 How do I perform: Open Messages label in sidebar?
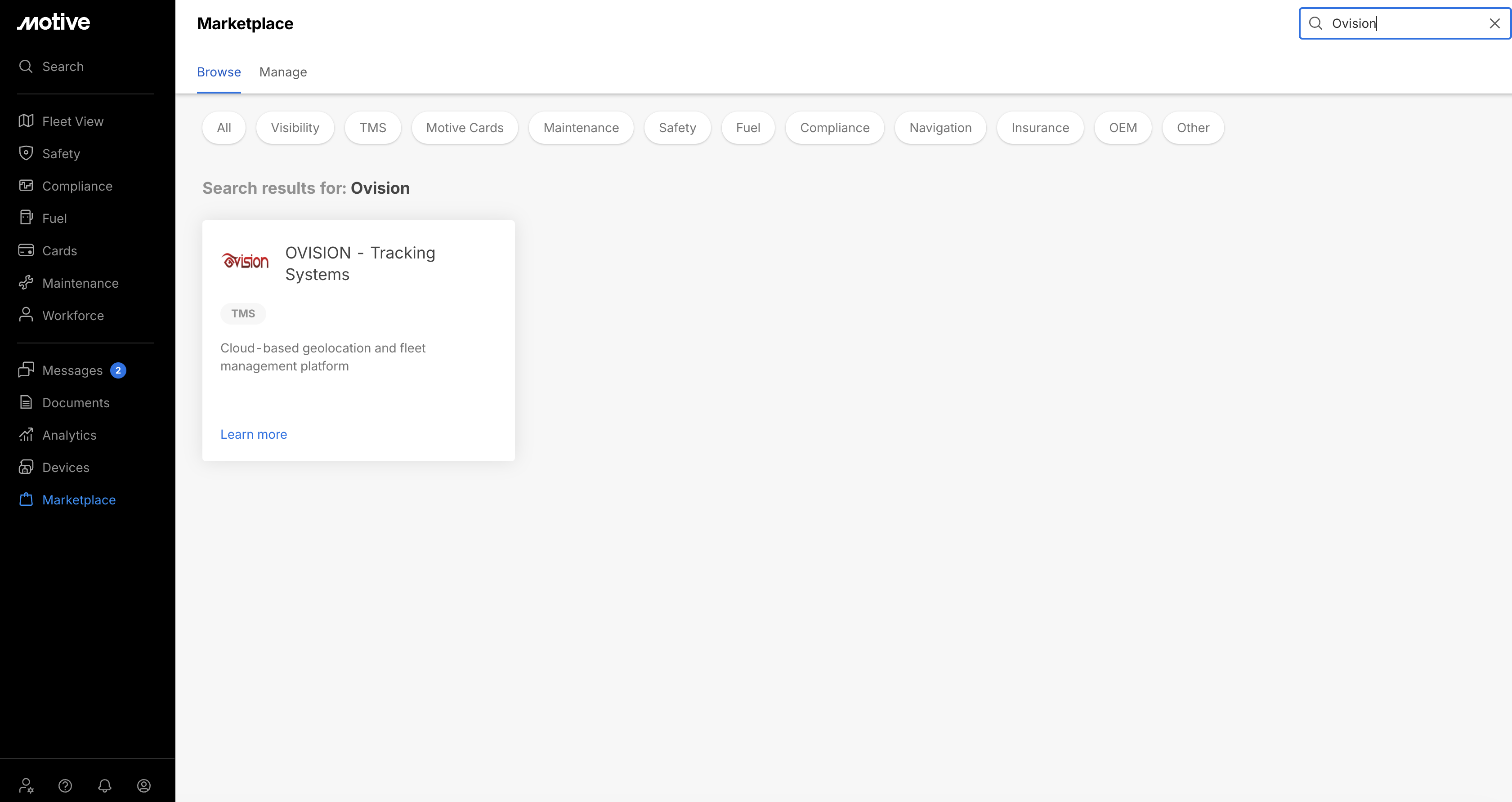[x=72, y=370]
